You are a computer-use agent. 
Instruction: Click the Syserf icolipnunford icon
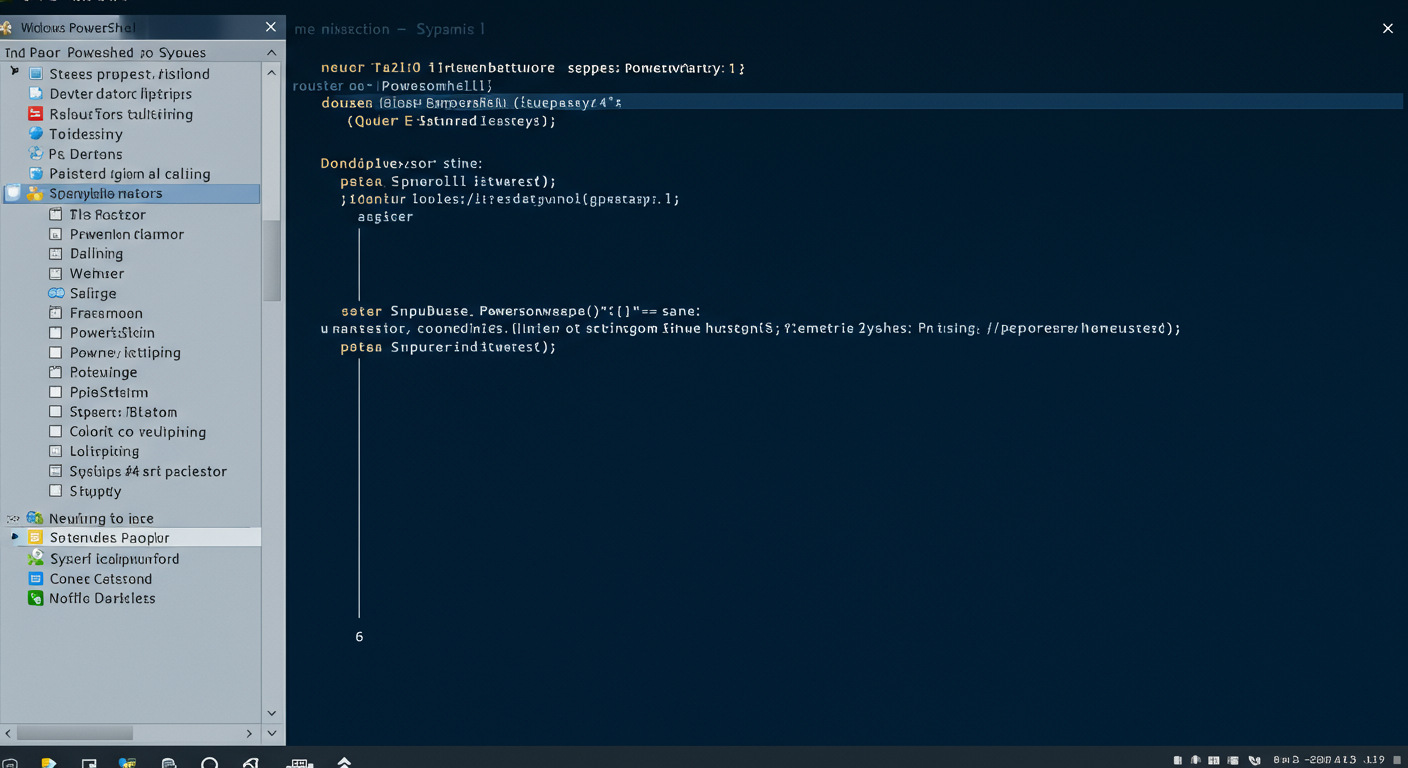pyautogui.click(x=36, y=558)
